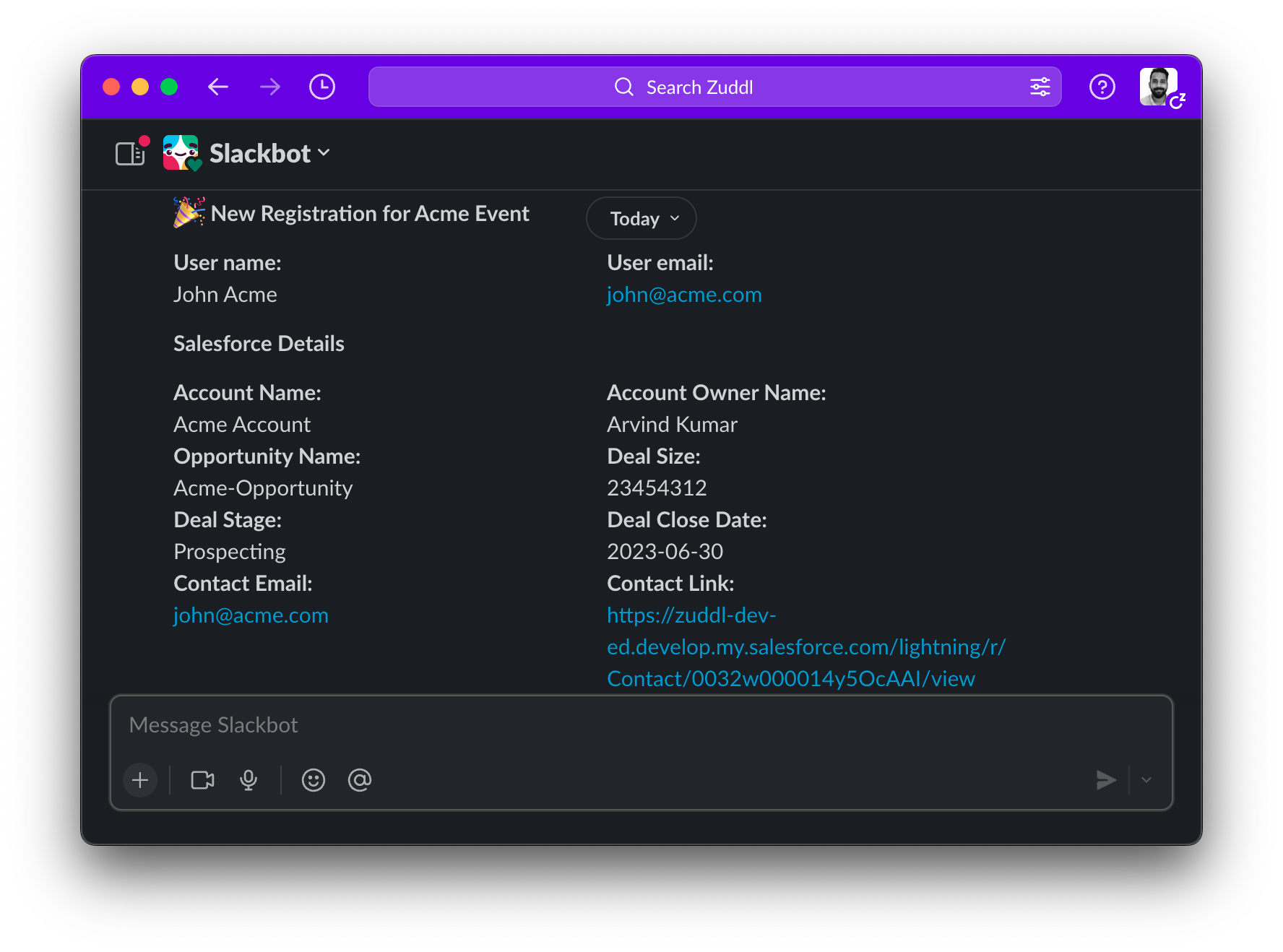
Task: Click the Slackbot avatar icon
Action: click(181, 153)
